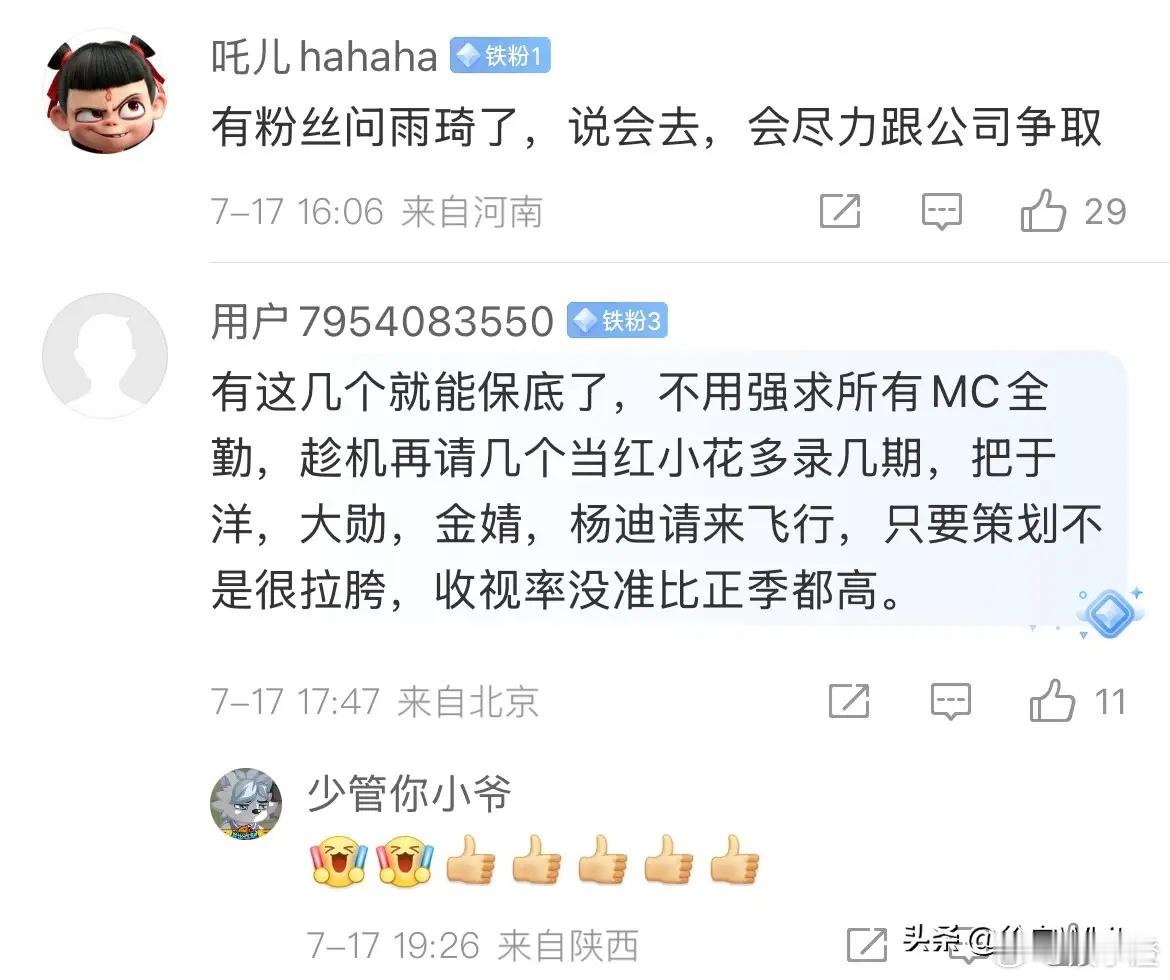Share 少管你小爷's reply with forward icon
The image size is (1170, 980).
point(867,946)
